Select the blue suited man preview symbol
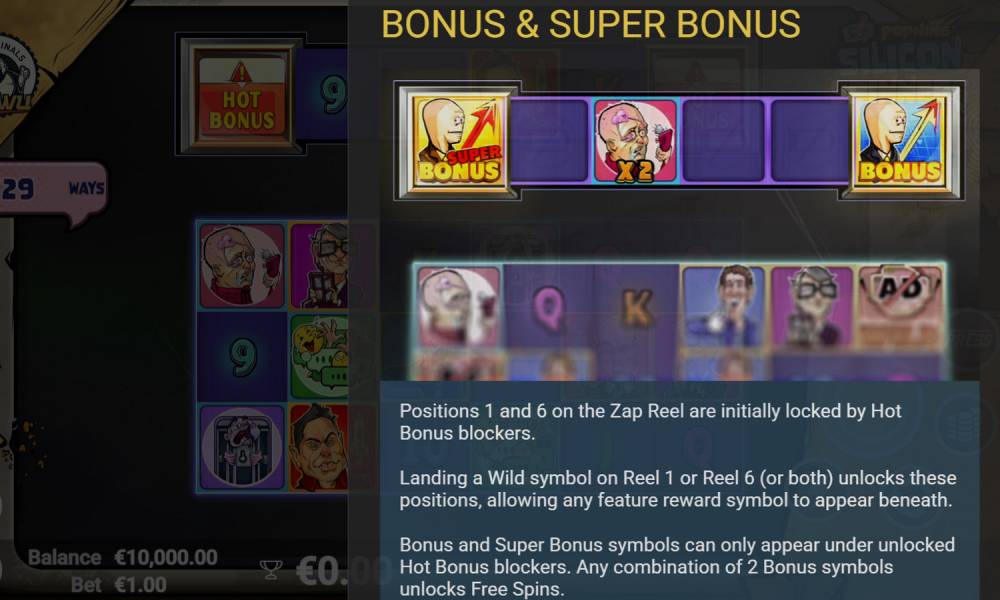The width and height of the screenshot is (1000, 600). [724, 307]
